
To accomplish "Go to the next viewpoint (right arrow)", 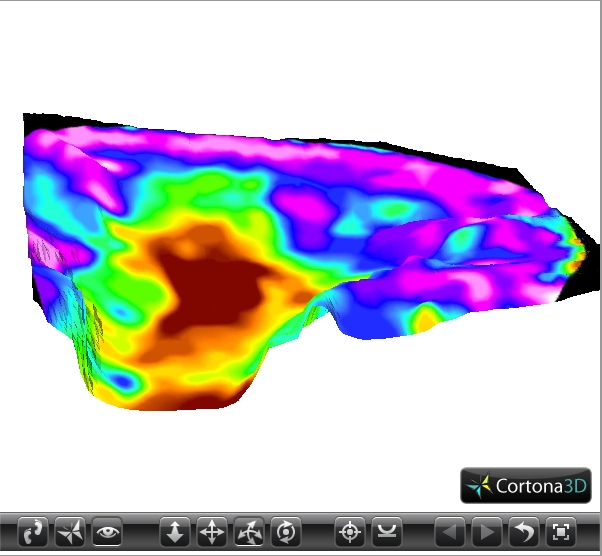I will [486, 532].
